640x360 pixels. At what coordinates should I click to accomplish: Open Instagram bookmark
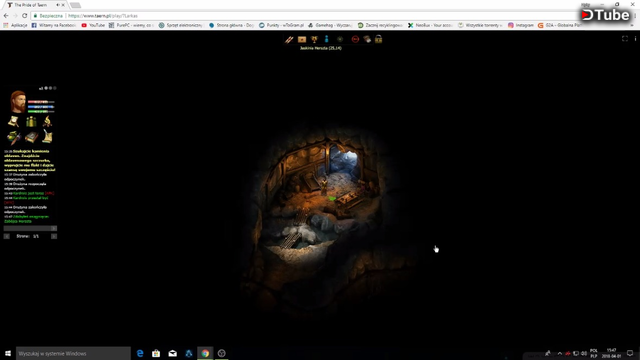pyautogui.click(x=520, y=25)
